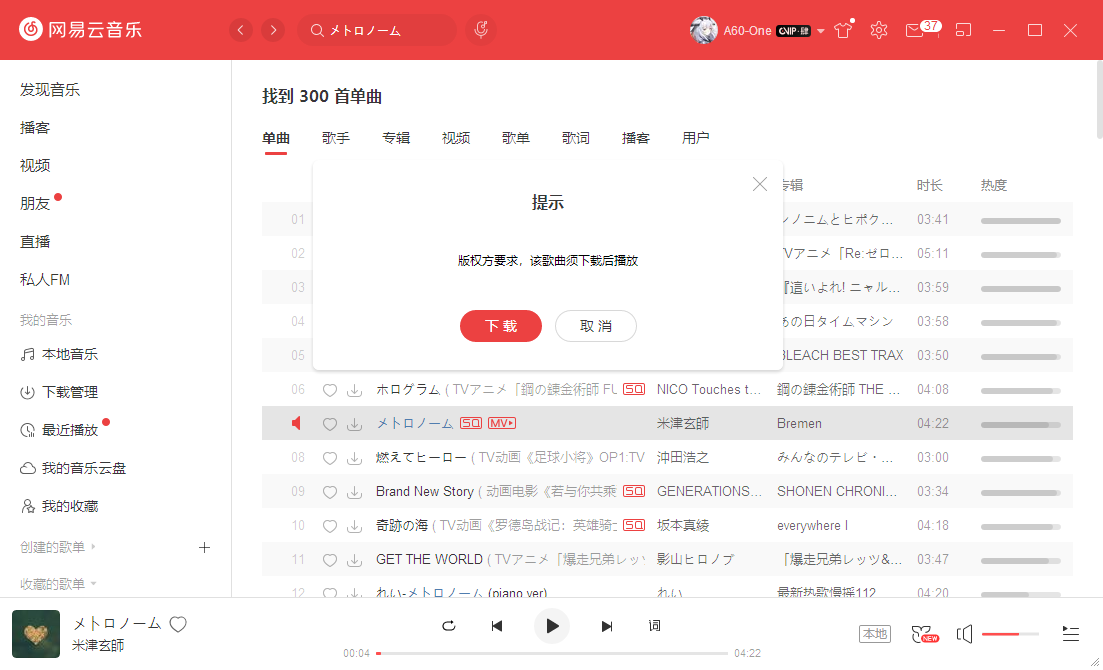Open the settings gear icon
Image resolution: width=1103 pixels, height=670 pixels.
coord(879,30)
